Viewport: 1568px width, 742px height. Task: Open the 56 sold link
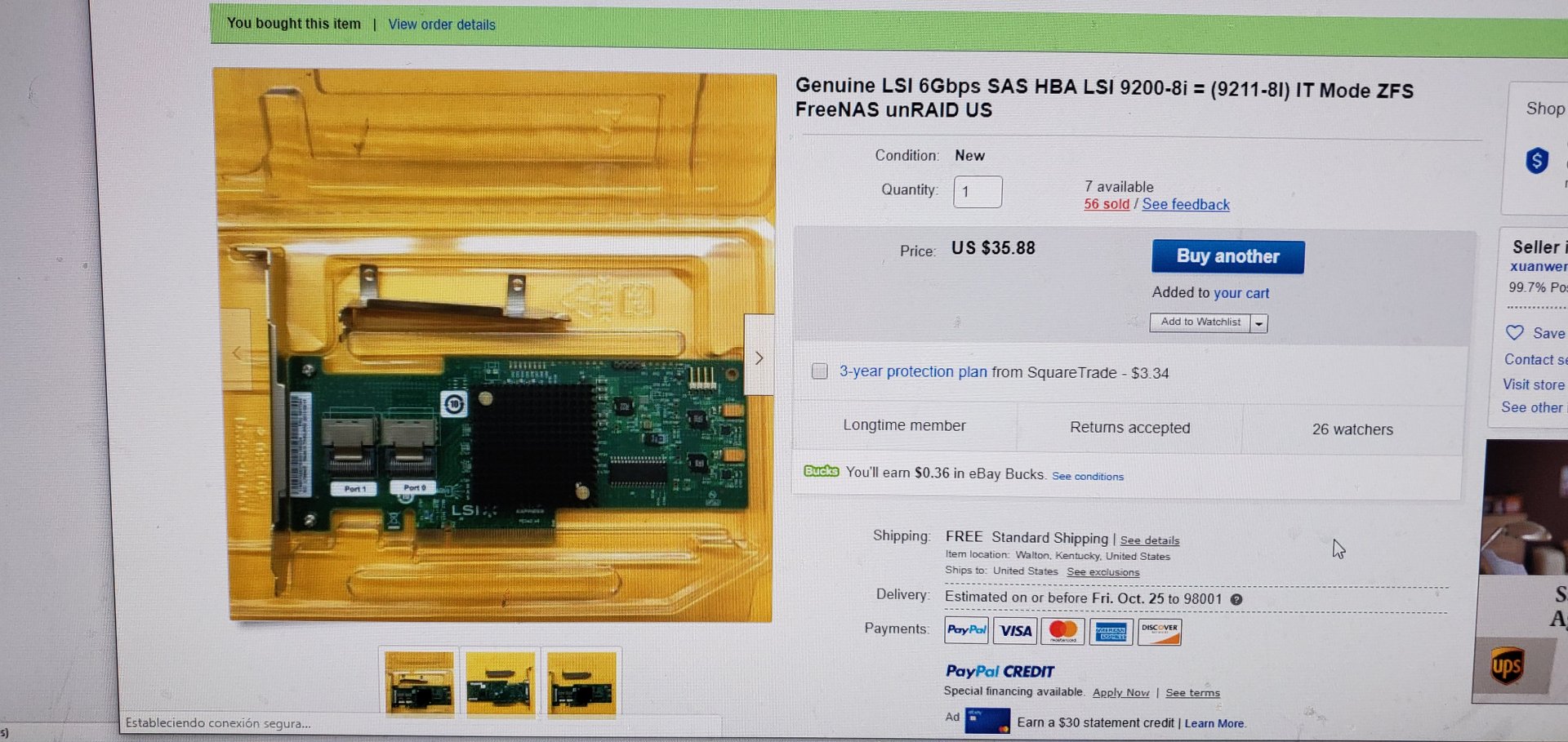pyautogui.click(x=1107, y=204)
